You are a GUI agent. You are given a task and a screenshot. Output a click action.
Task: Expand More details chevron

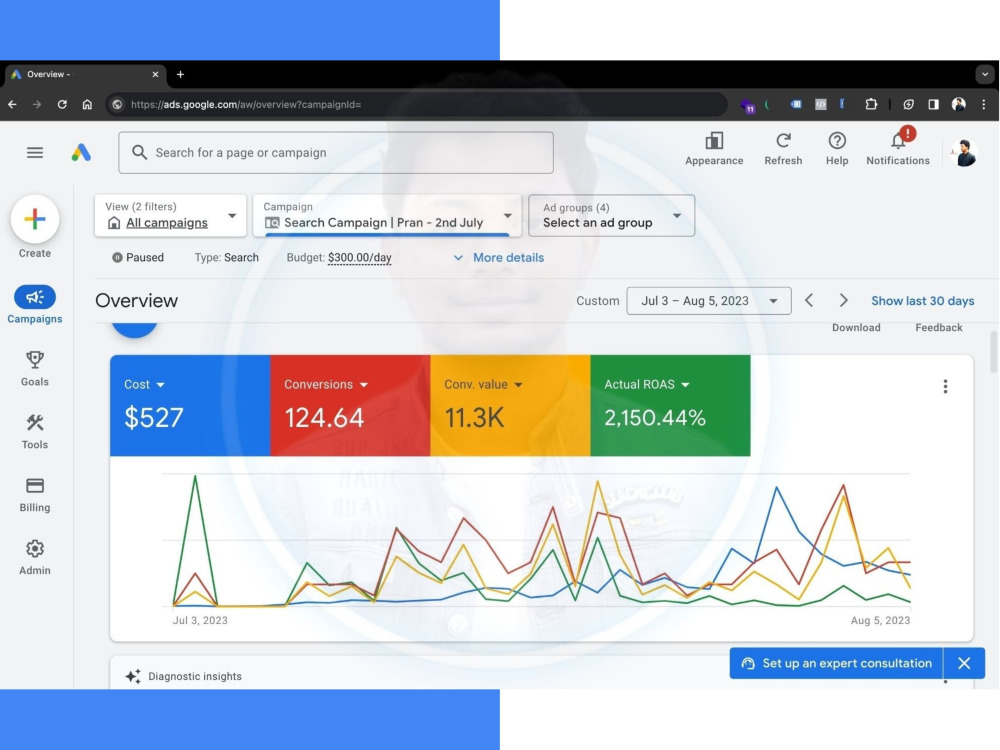coord(458,258)
